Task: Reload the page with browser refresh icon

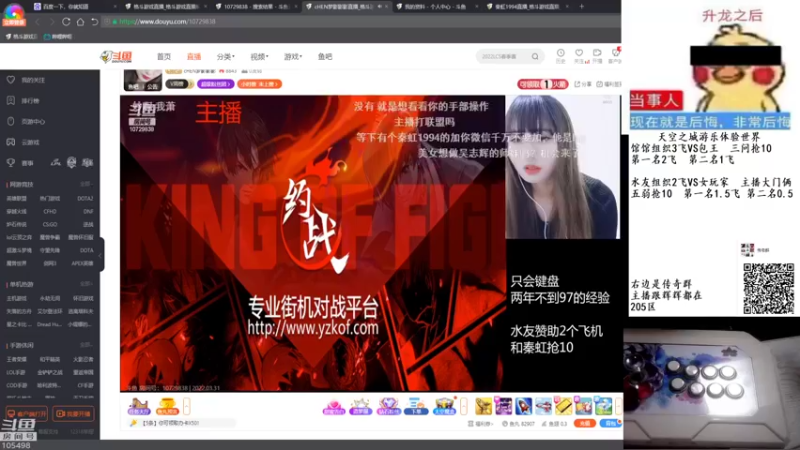Action: [x=66, y=22]
